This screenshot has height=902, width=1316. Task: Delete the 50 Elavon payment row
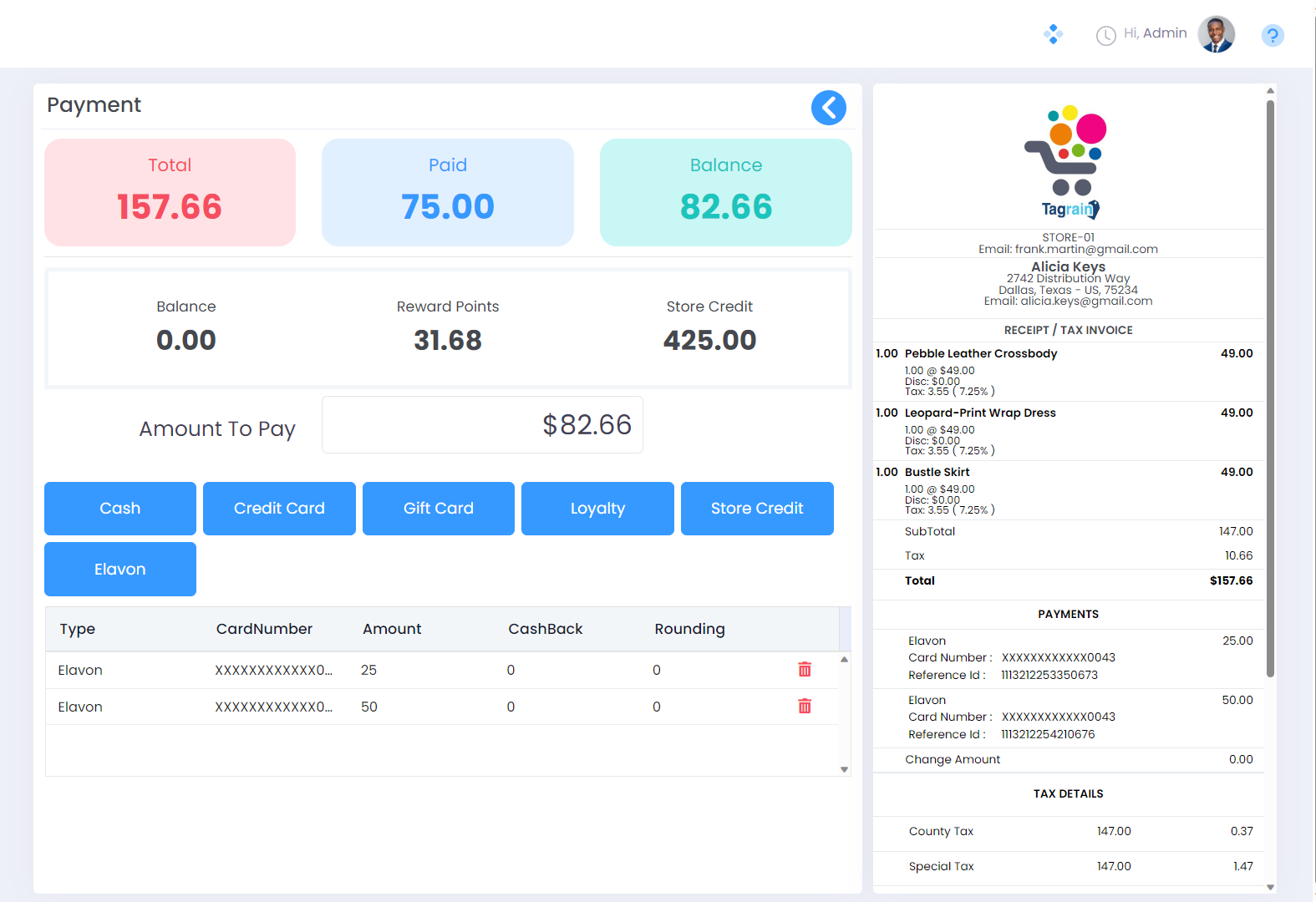coord(805,707)
